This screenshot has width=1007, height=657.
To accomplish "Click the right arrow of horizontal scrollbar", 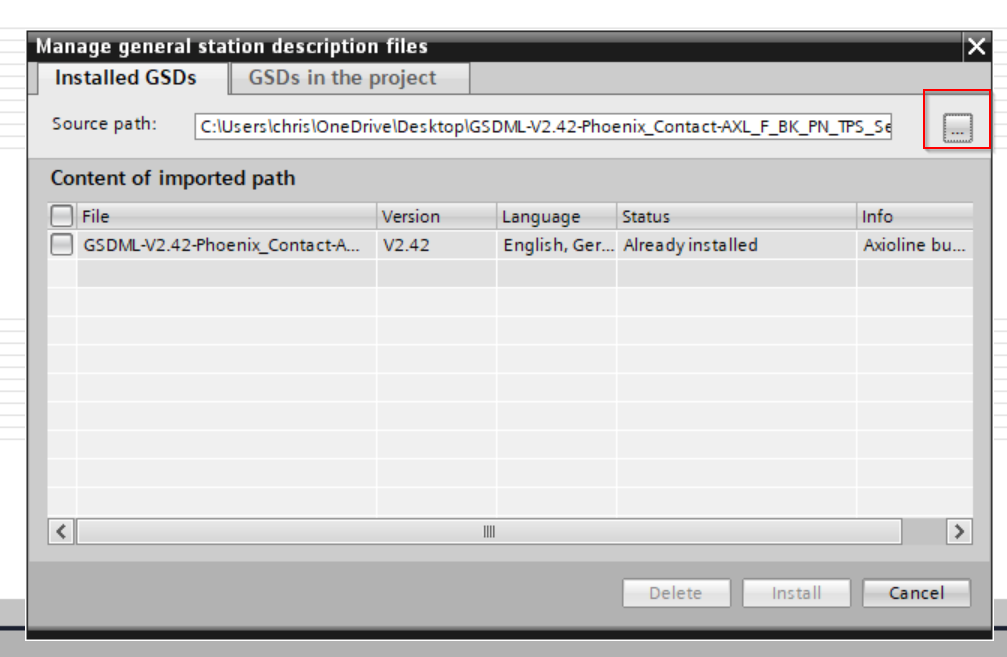I will [x=959, y=532].
